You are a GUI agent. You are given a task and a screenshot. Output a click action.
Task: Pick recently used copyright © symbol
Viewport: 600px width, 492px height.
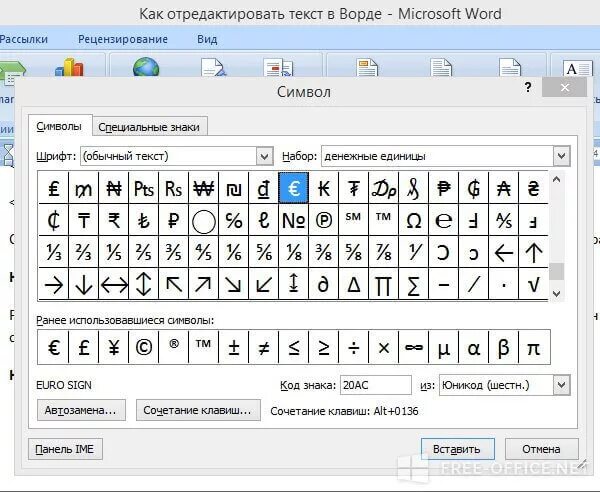coord(143,347)
